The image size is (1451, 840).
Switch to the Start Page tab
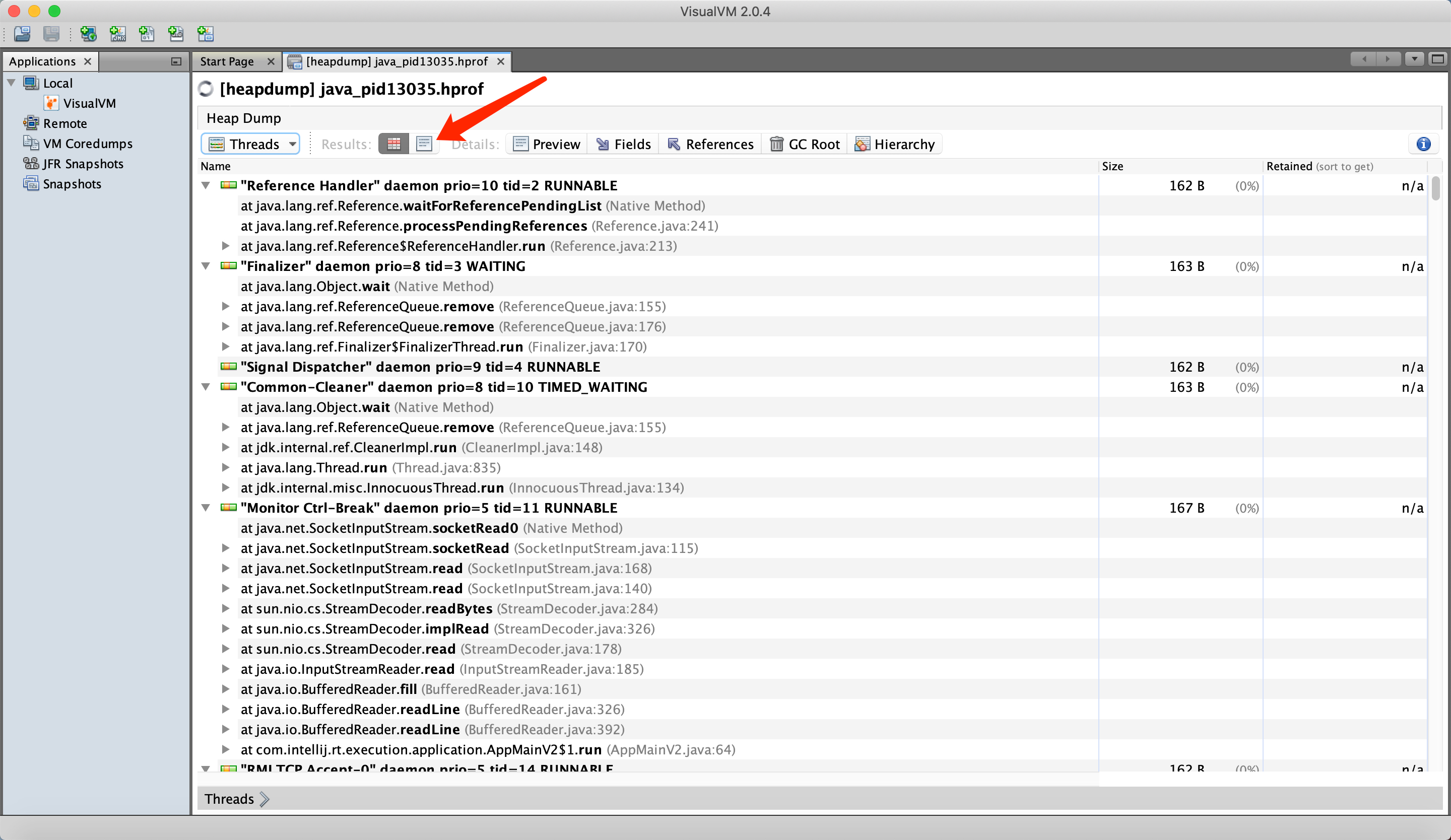click(x=227, y=61)
